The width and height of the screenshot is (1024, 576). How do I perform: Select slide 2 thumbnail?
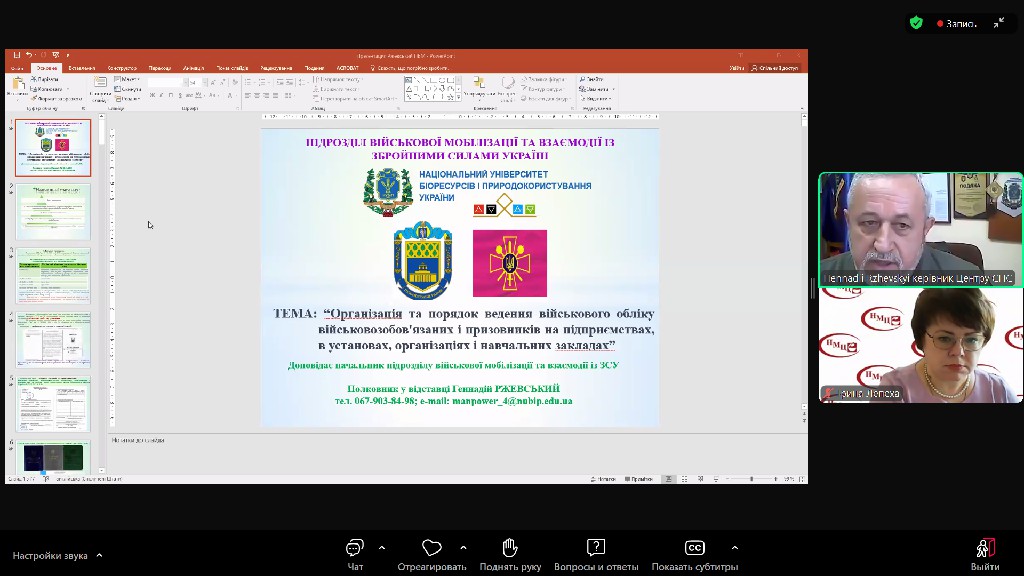coord(53,212)
